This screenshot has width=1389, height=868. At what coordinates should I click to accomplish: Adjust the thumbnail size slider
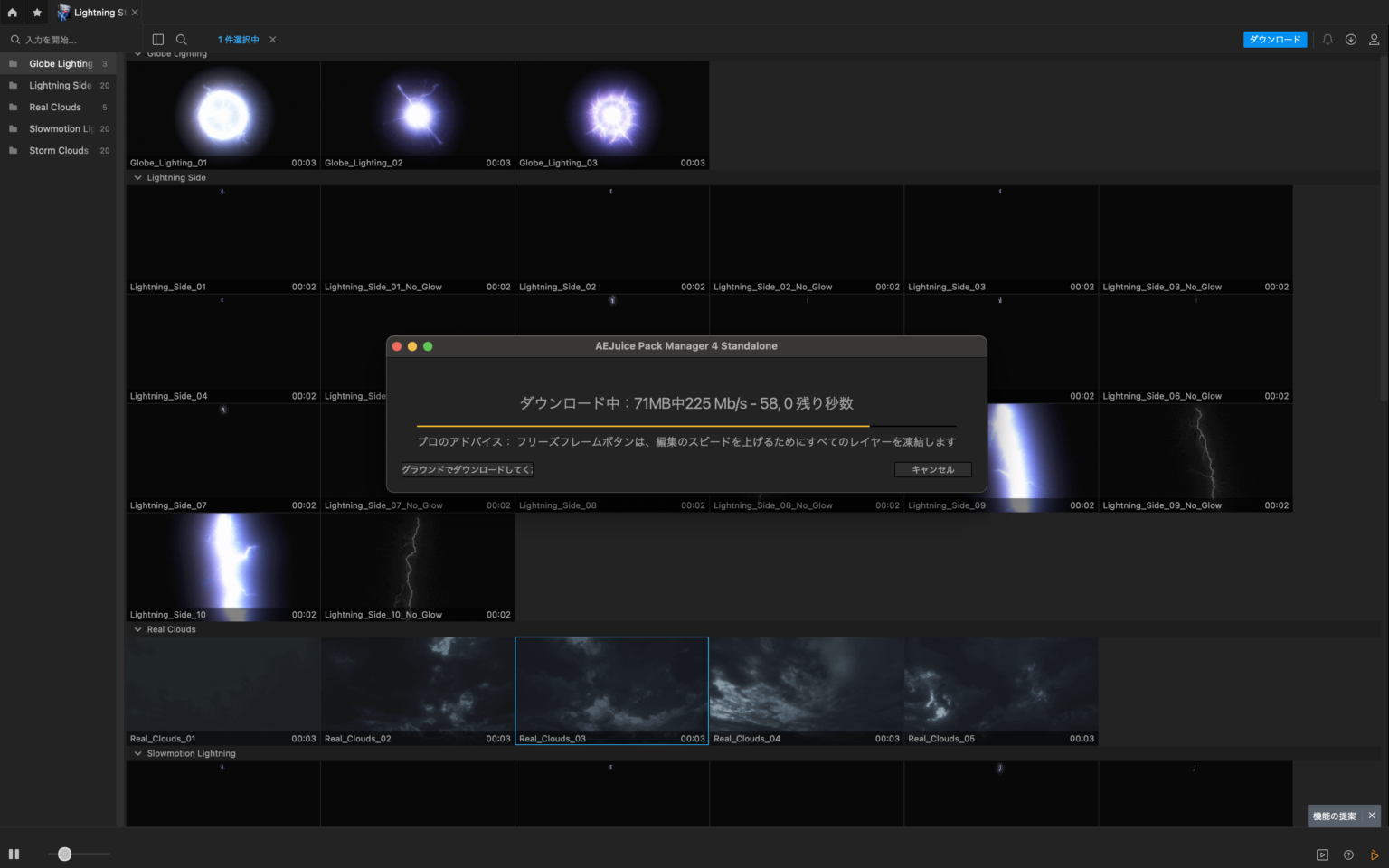tap(65, 854)
